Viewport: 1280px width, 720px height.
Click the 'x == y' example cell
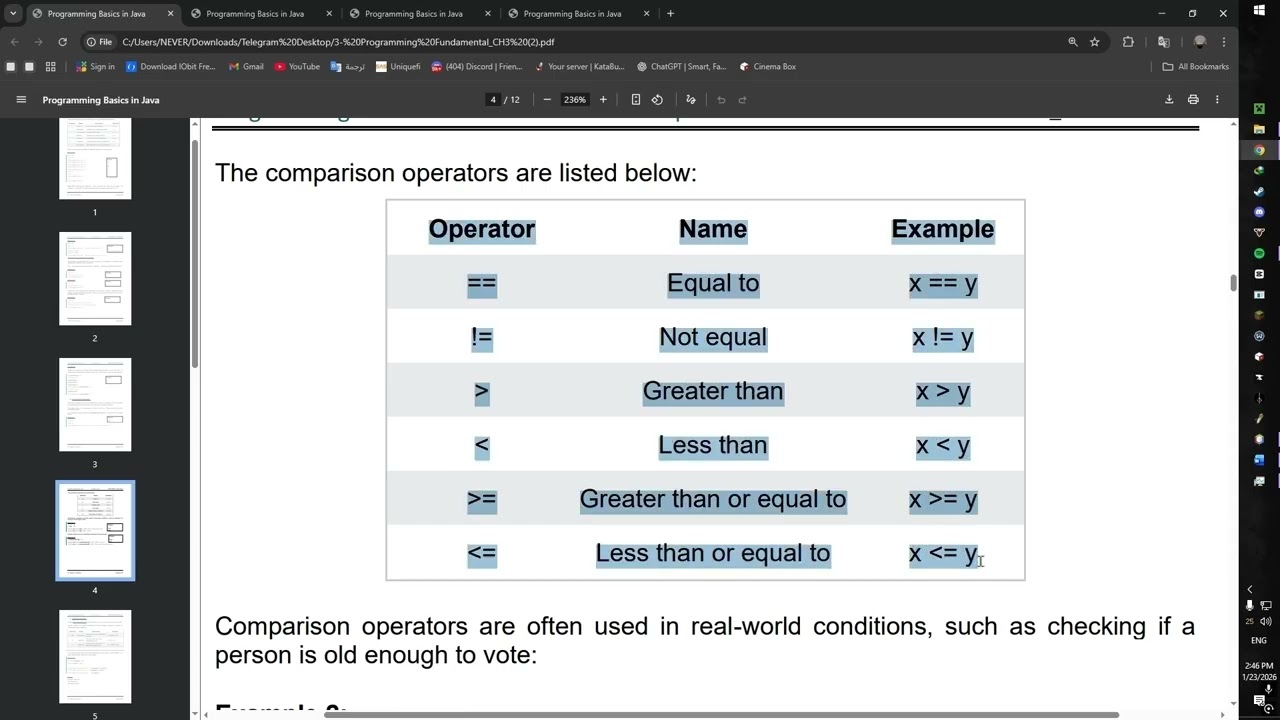tap(943, 283)
